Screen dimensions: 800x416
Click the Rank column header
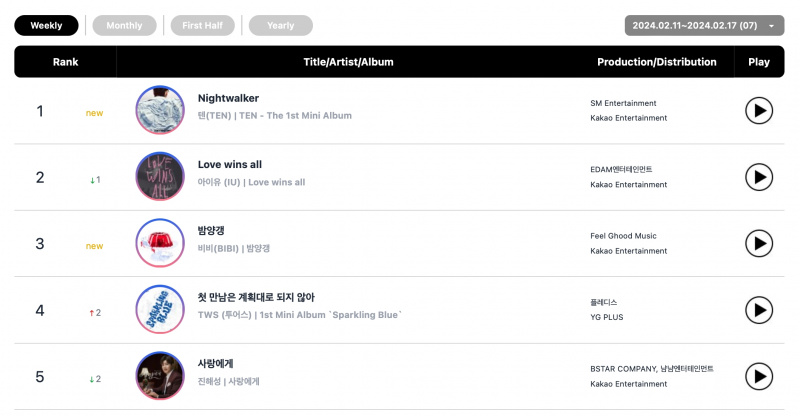pyautogui.click(x=65, y=62)
